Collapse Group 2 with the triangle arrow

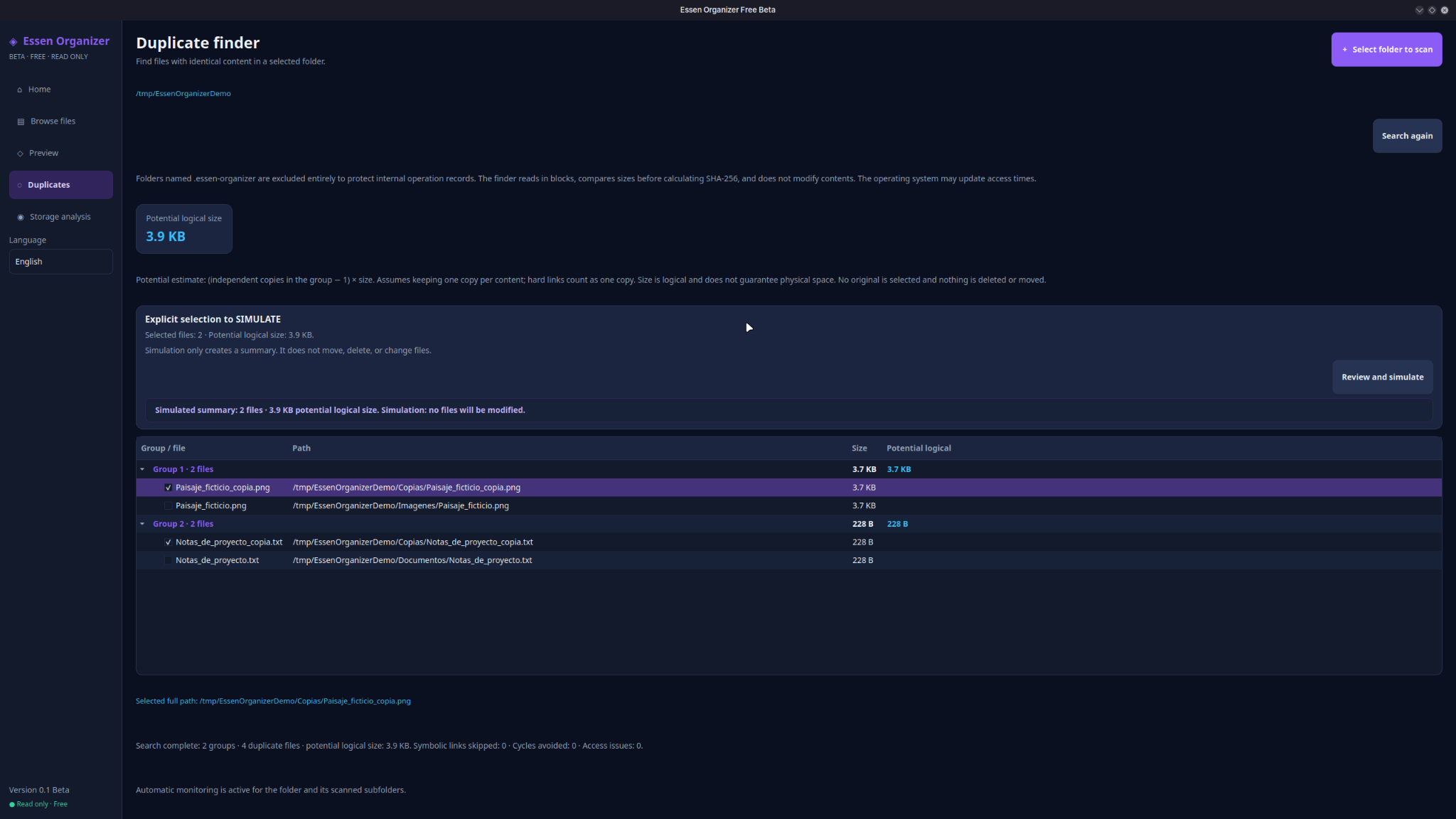pos(143,524)
